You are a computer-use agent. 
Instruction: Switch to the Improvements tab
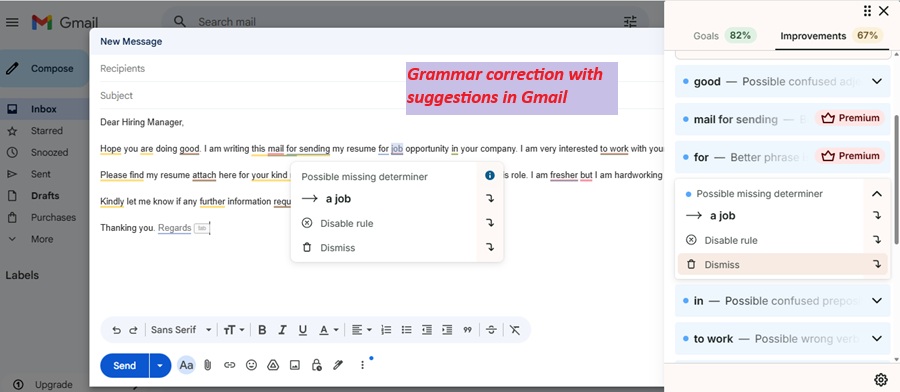[x=831, y=36]
